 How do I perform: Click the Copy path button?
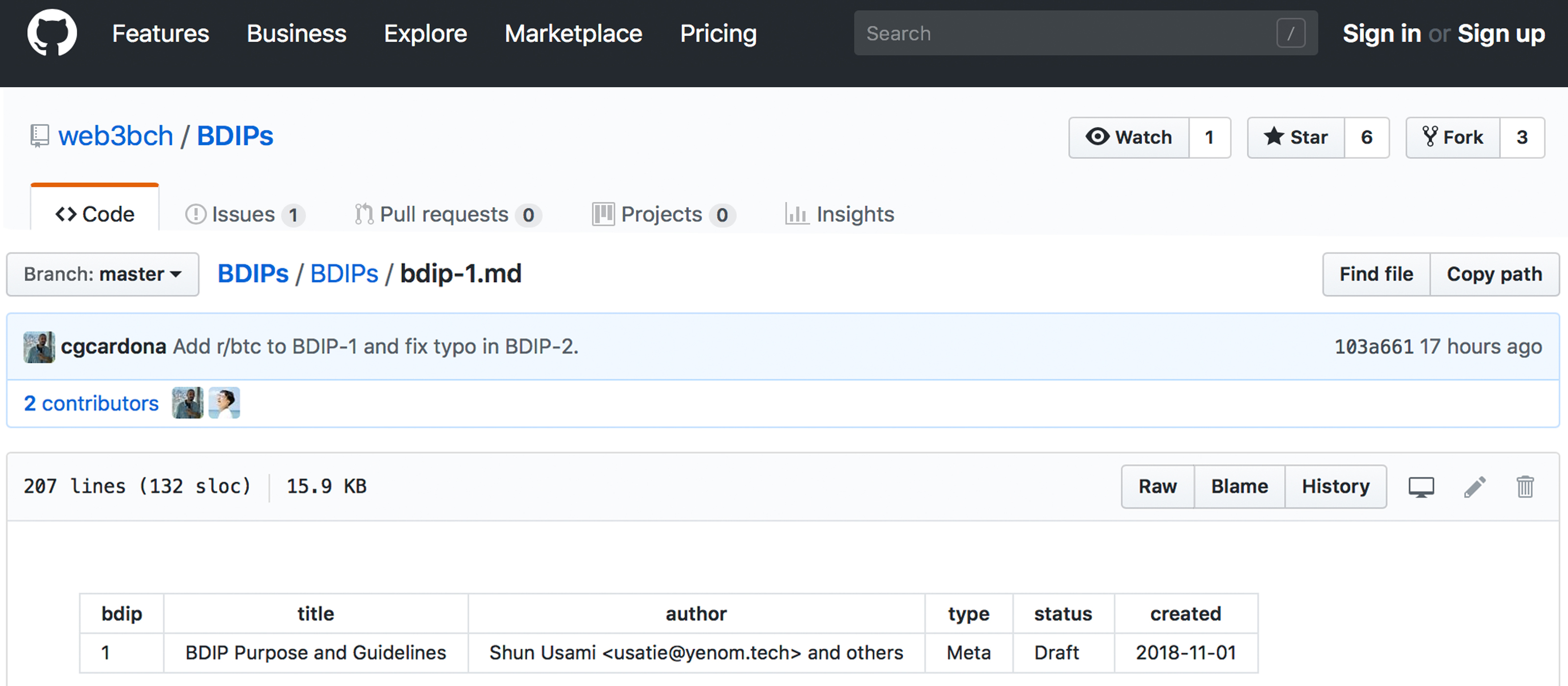pyautogui.click(x=1494, y=274)
